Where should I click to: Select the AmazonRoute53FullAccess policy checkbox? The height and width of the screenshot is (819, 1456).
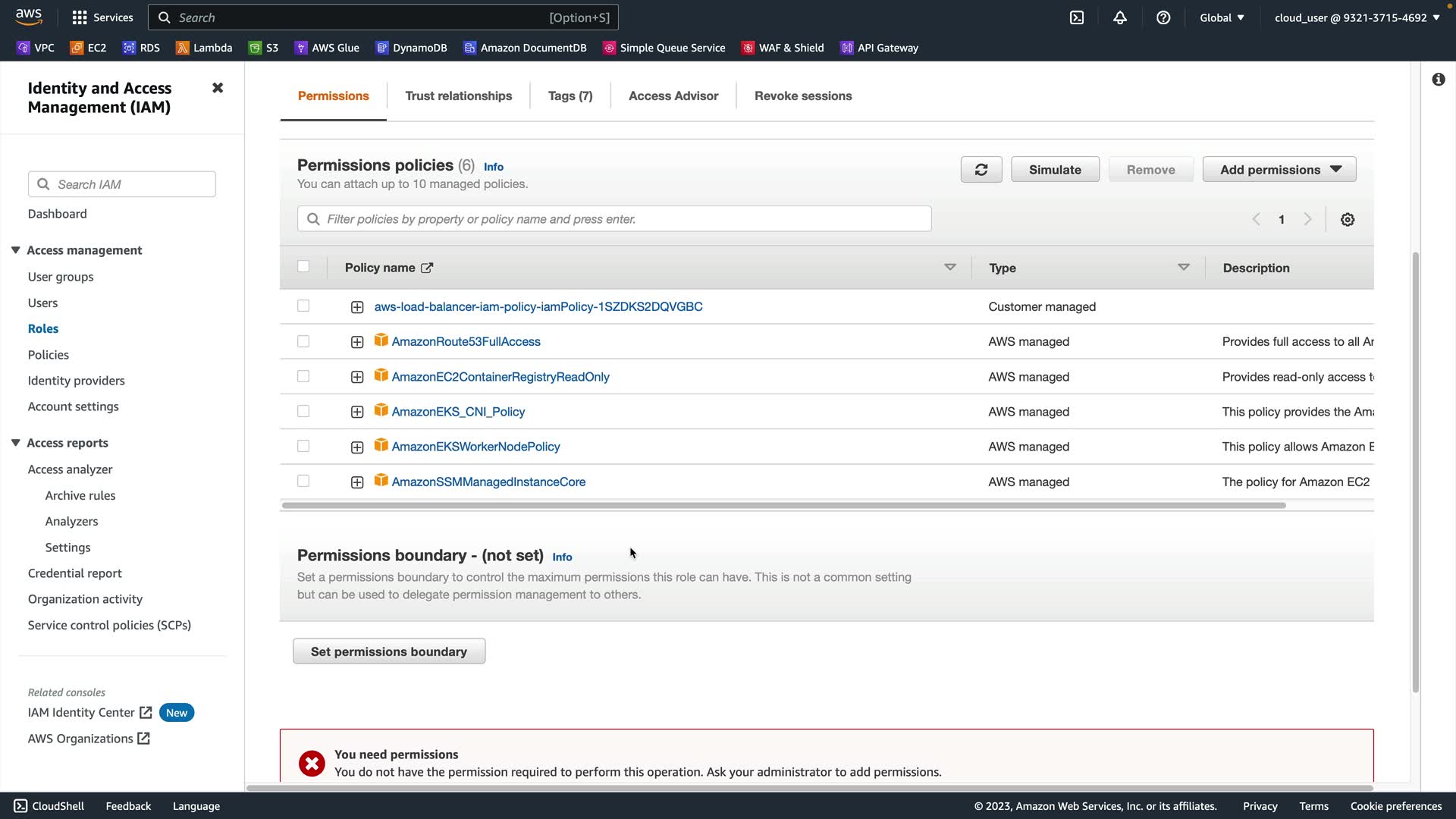pos(303,341)
